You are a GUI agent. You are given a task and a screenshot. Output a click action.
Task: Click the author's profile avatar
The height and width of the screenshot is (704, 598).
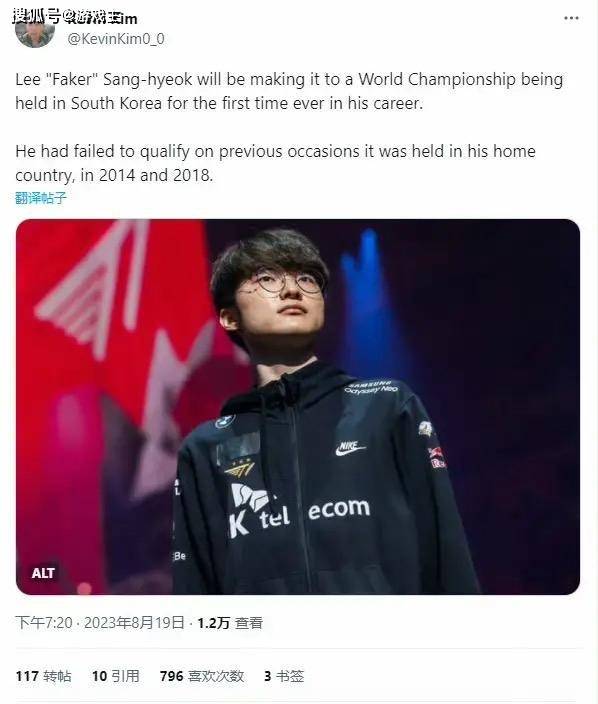tap(35, 30)
